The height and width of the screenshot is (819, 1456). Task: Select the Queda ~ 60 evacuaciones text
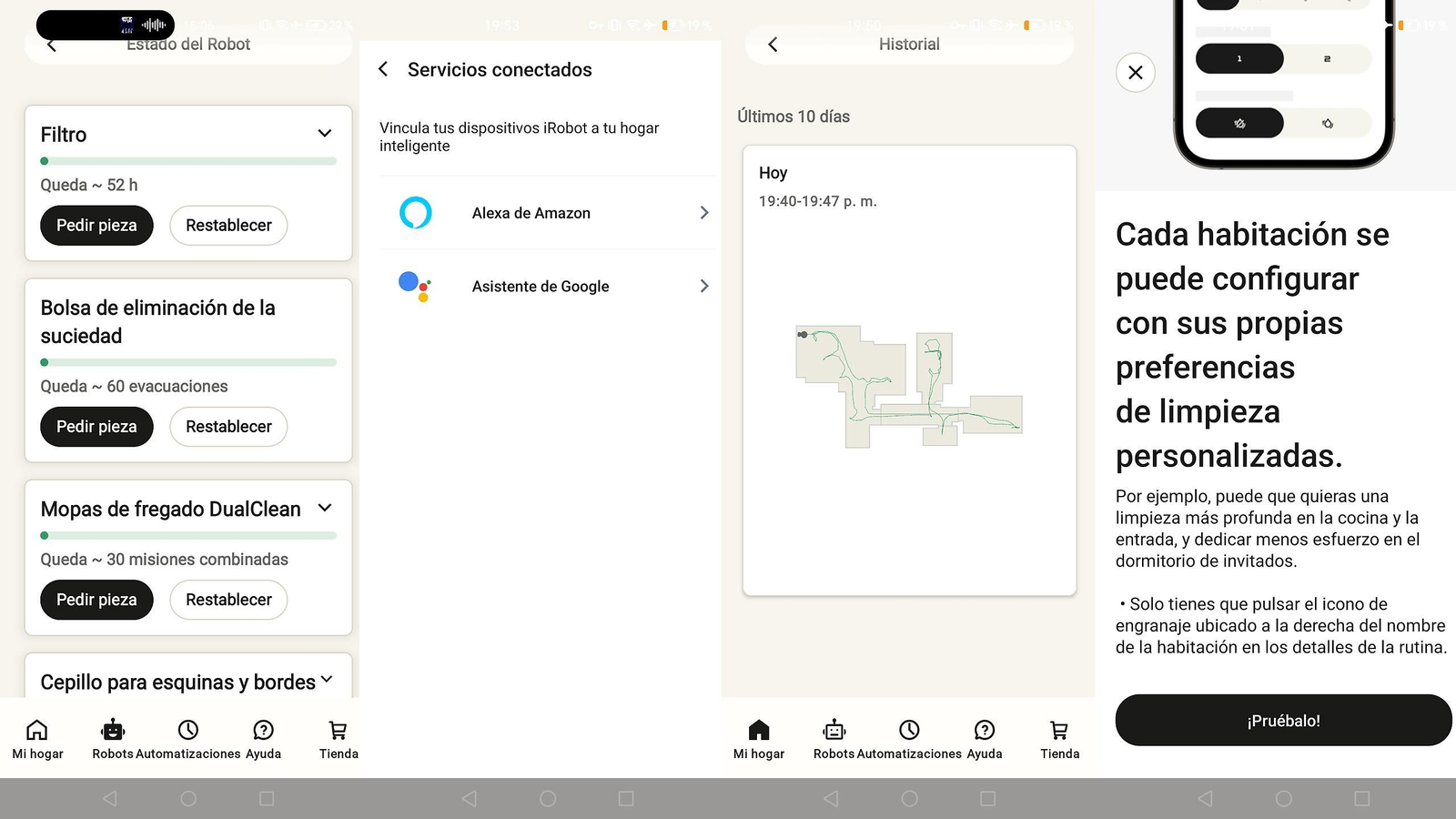134,386
